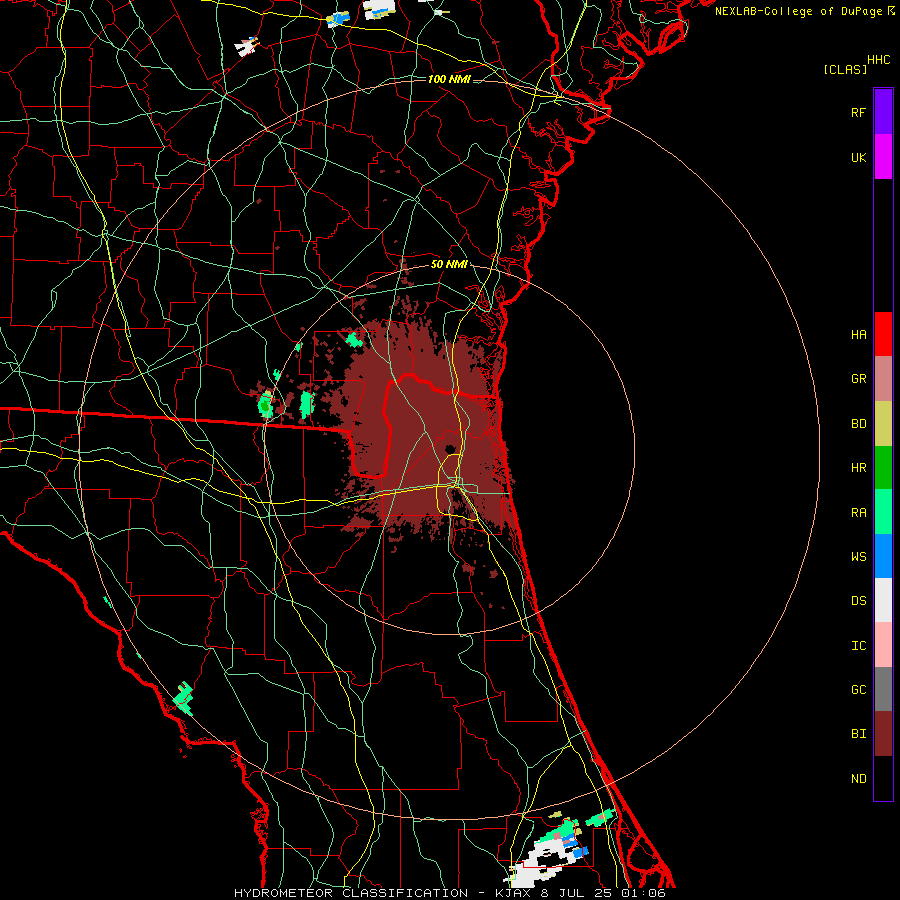The image size is (900, 900).
Task: Click the RA legend label
Action: 858,513
